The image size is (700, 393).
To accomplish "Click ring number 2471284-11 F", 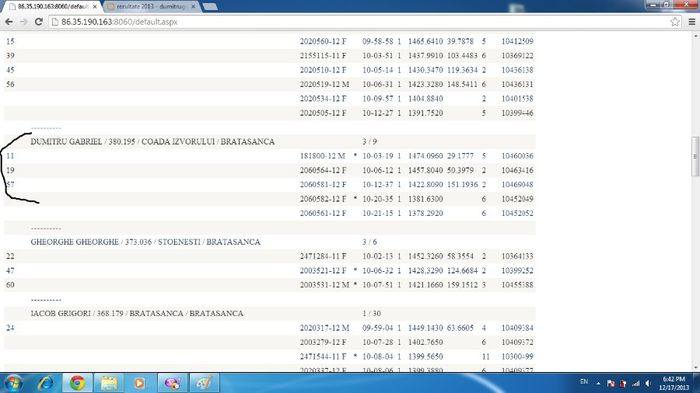I will pos(323,256).
